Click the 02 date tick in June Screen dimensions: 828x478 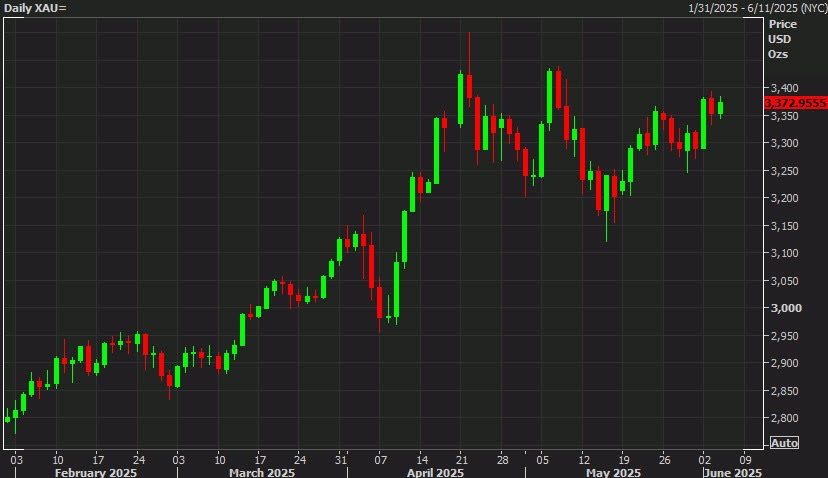click(x=705, y=460)
